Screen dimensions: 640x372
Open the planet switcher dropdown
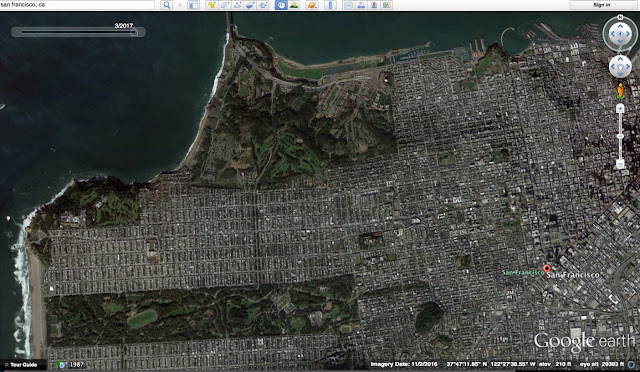tap(312, 5)
